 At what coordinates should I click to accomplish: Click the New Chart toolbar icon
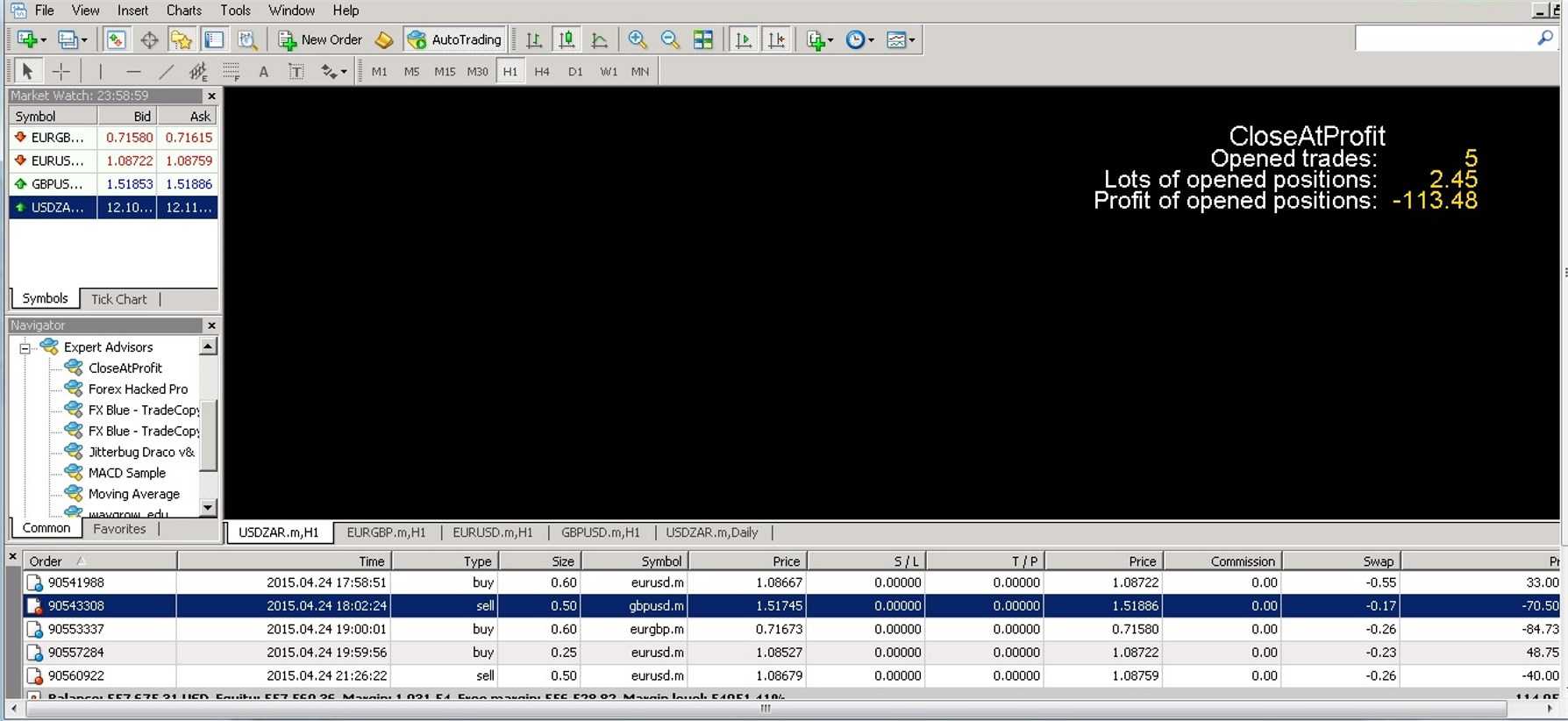point(30,39)
